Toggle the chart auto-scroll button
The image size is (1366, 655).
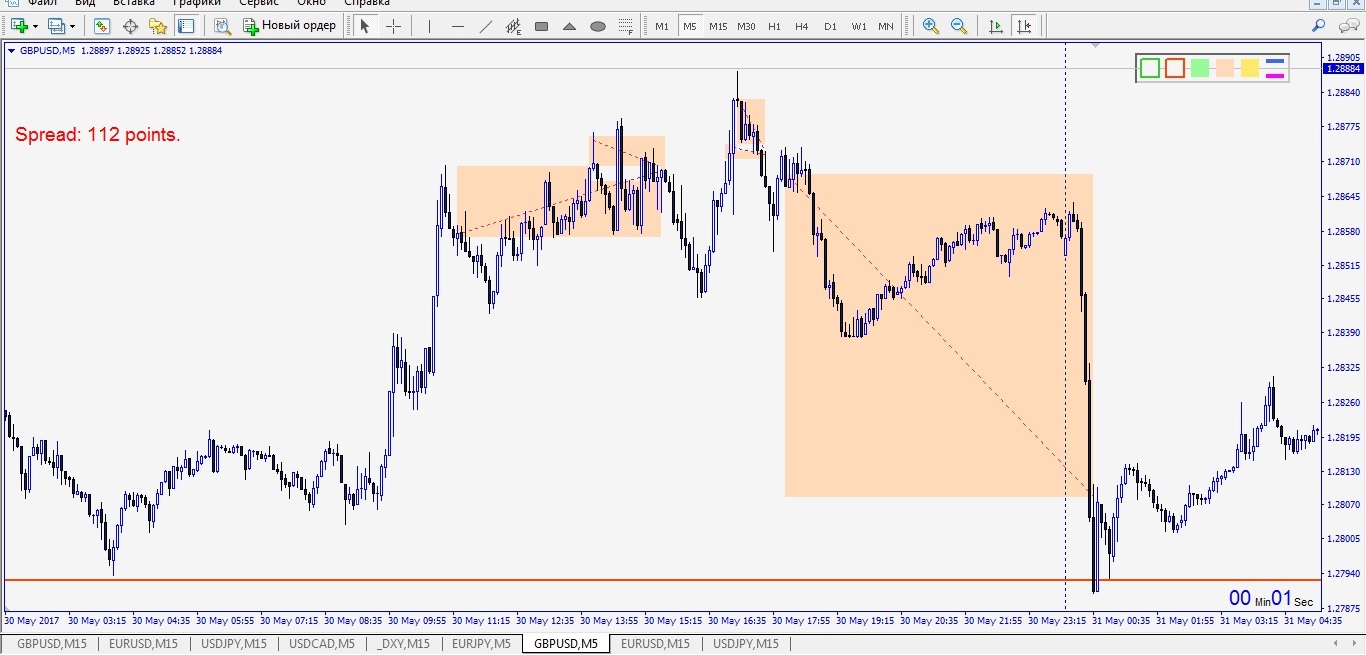995,26
